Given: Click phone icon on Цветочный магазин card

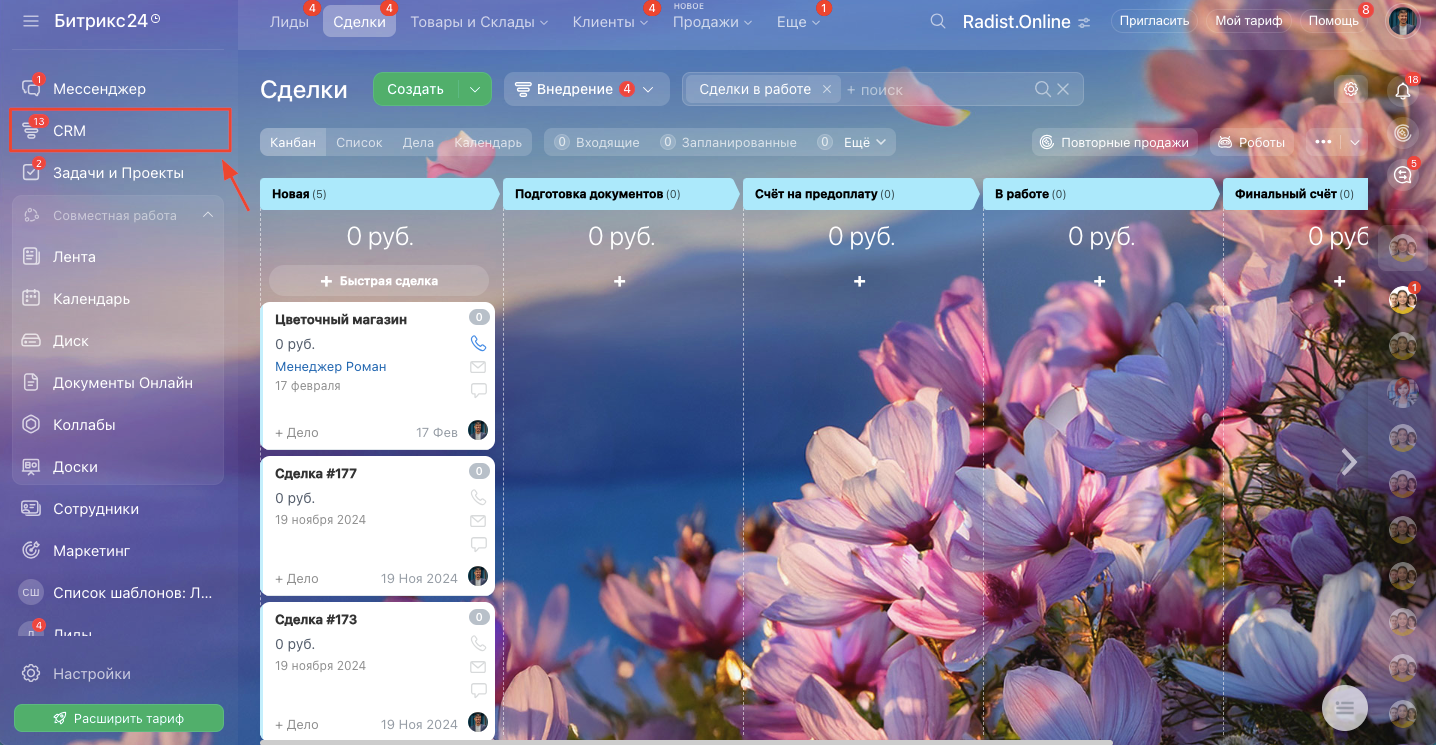Looking at the screenshot, I should point(478,343).
